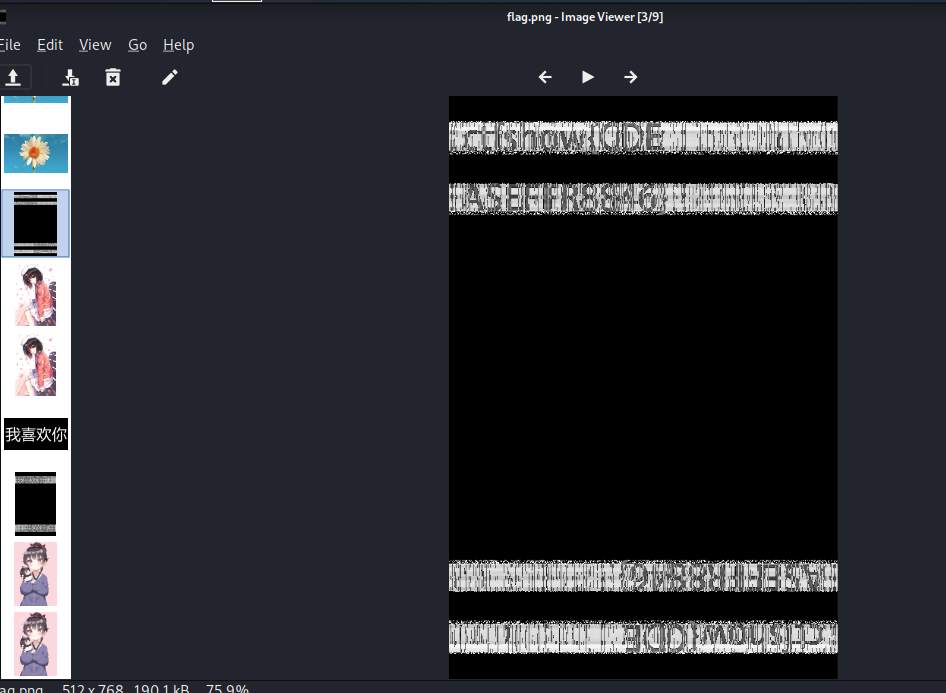The image size is (946, 693).
Task: Open the Go menu
Action: point(137,45)
